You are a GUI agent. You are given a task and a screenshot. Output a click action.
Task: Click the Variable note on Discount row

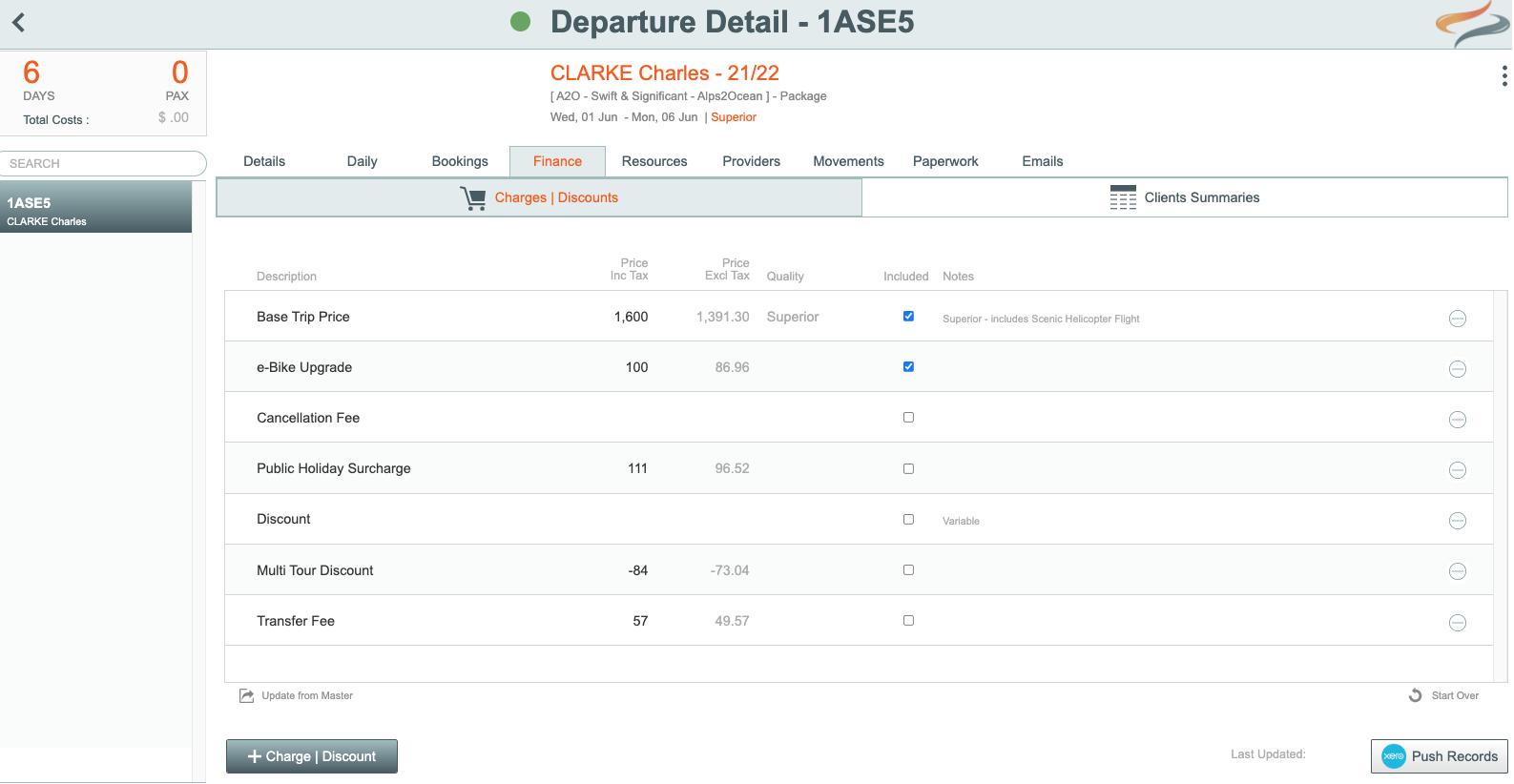(x=961, y=521)
